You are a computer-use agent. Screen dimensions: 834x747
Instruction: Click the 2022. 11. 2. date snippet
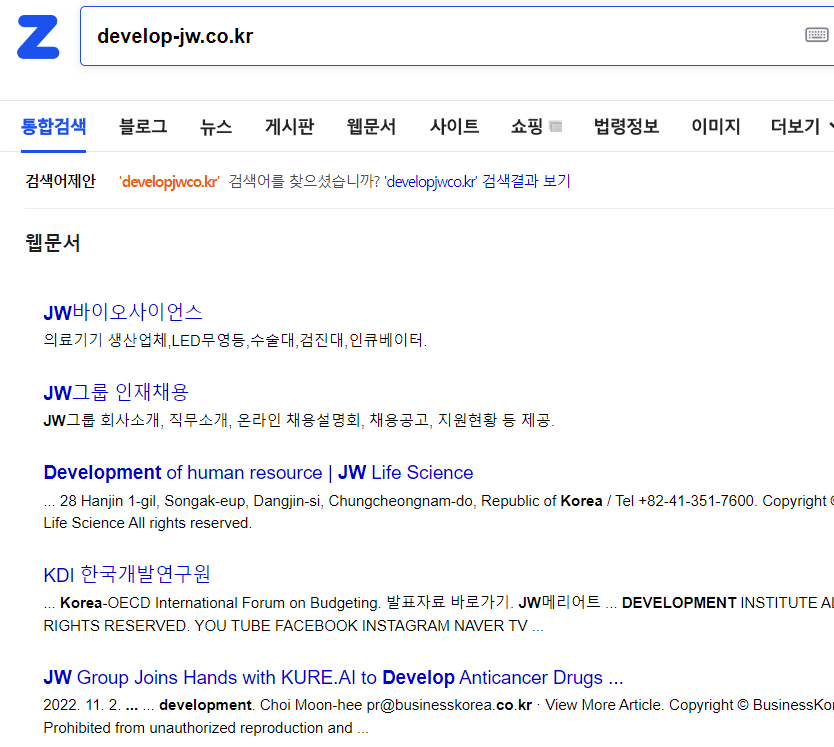pos(439,716)
